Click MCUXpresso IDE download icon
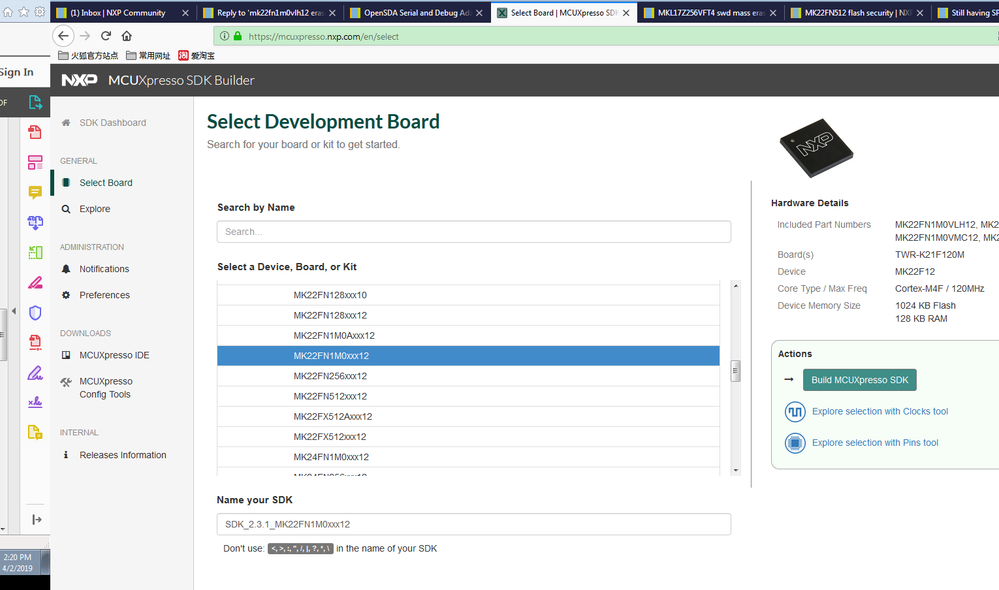This screenshot has height=590, width=999. (x=66, y=355)
